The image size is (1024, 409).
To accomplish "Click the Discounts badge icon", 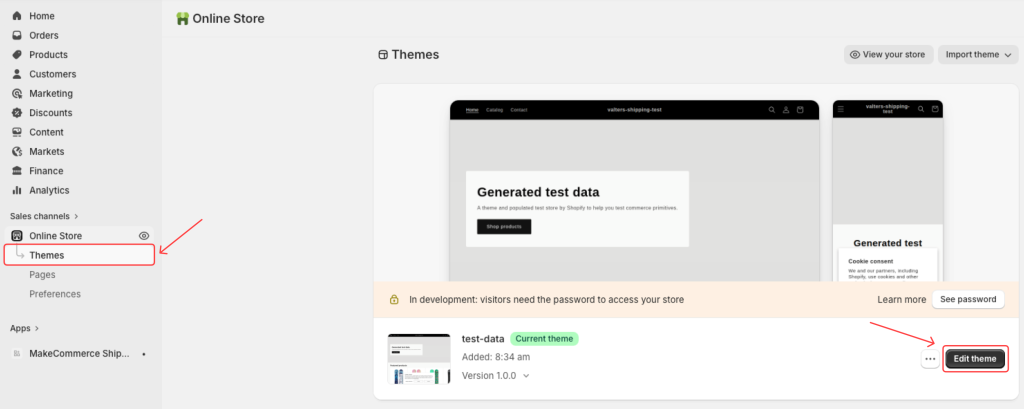I will tap(16, 113).
